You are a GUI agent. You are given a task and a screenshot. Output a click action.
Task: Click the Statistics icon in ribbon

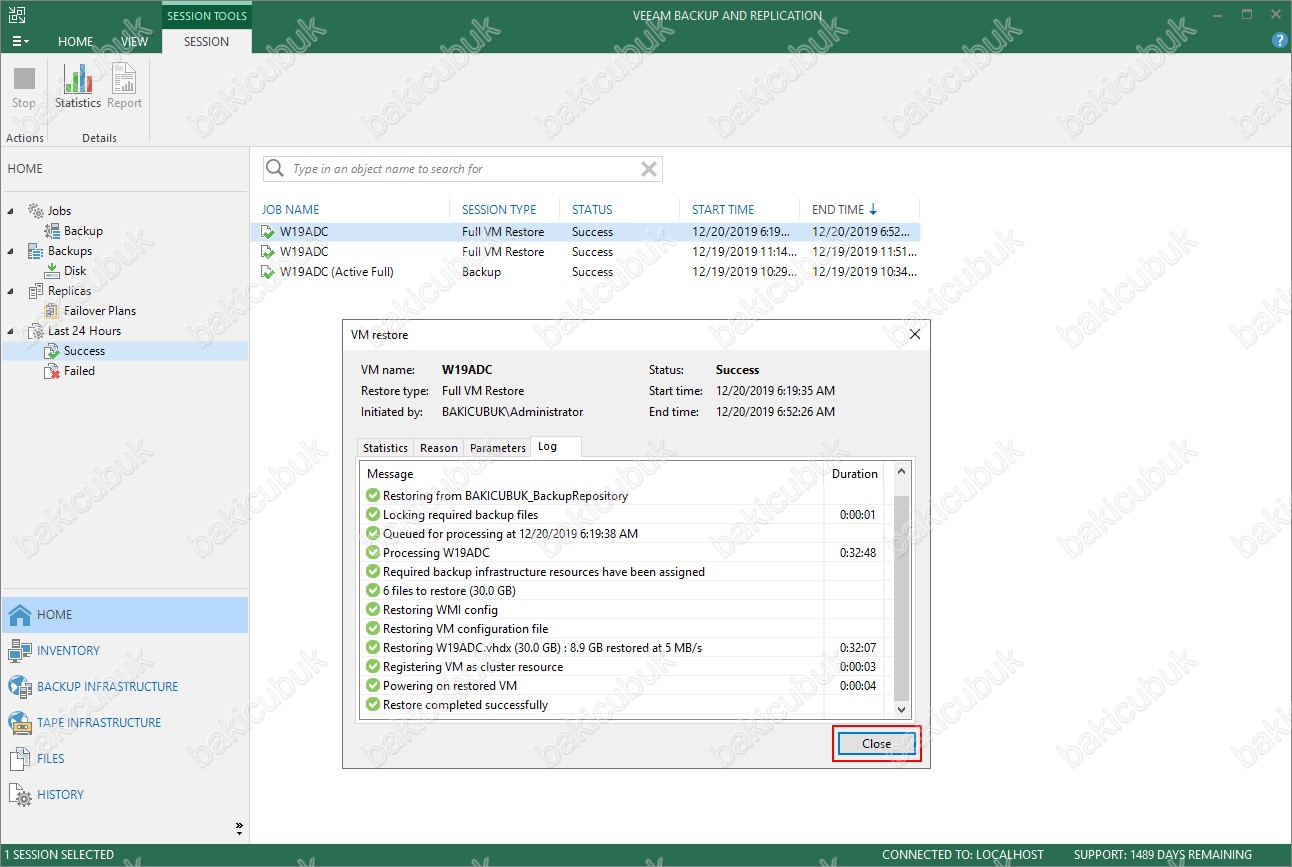click(77, 86)
